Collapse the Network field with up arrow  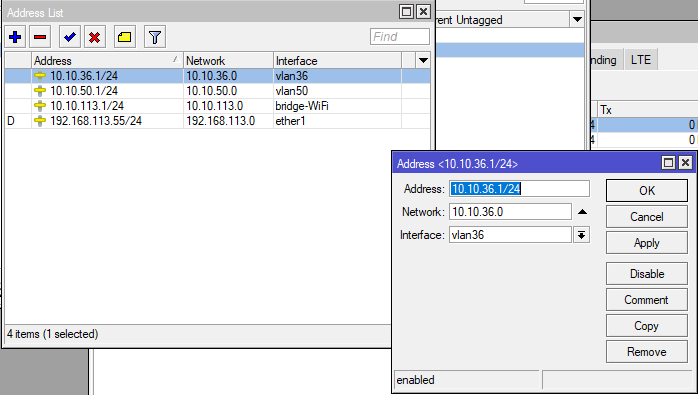coord(582,212)
